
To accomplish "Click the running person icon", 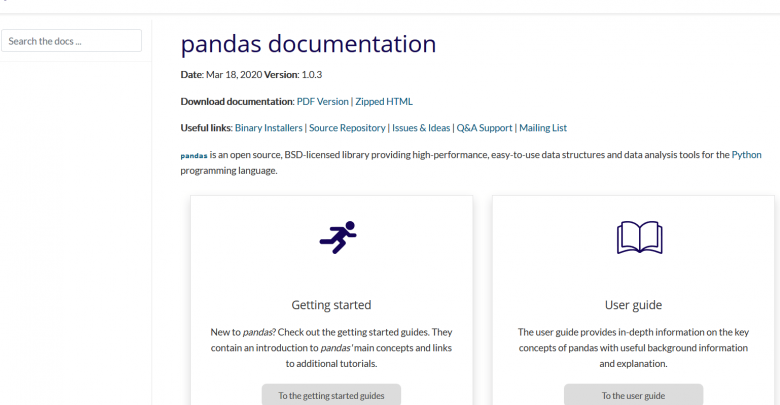I will tap(338, 237).
